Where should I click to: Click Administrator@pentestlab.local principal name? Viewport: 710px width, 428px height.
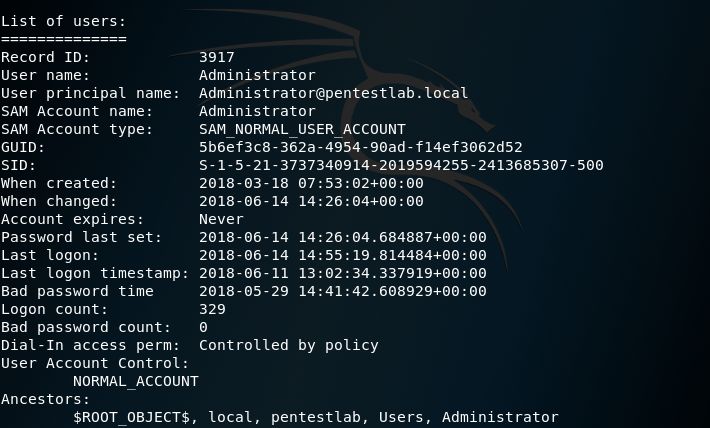click(x=333, y=93)
